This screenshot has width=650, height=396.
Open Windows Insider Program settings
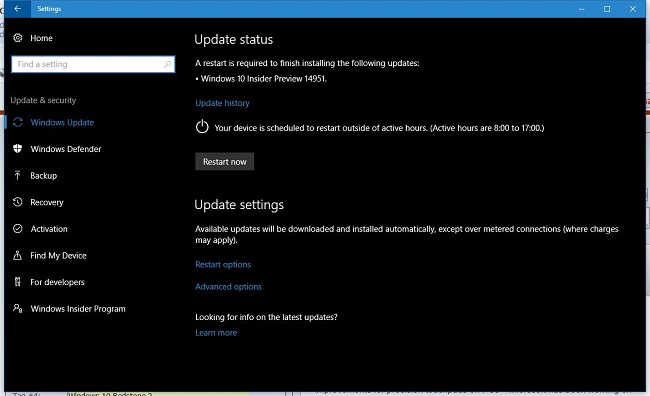(78, 309)
